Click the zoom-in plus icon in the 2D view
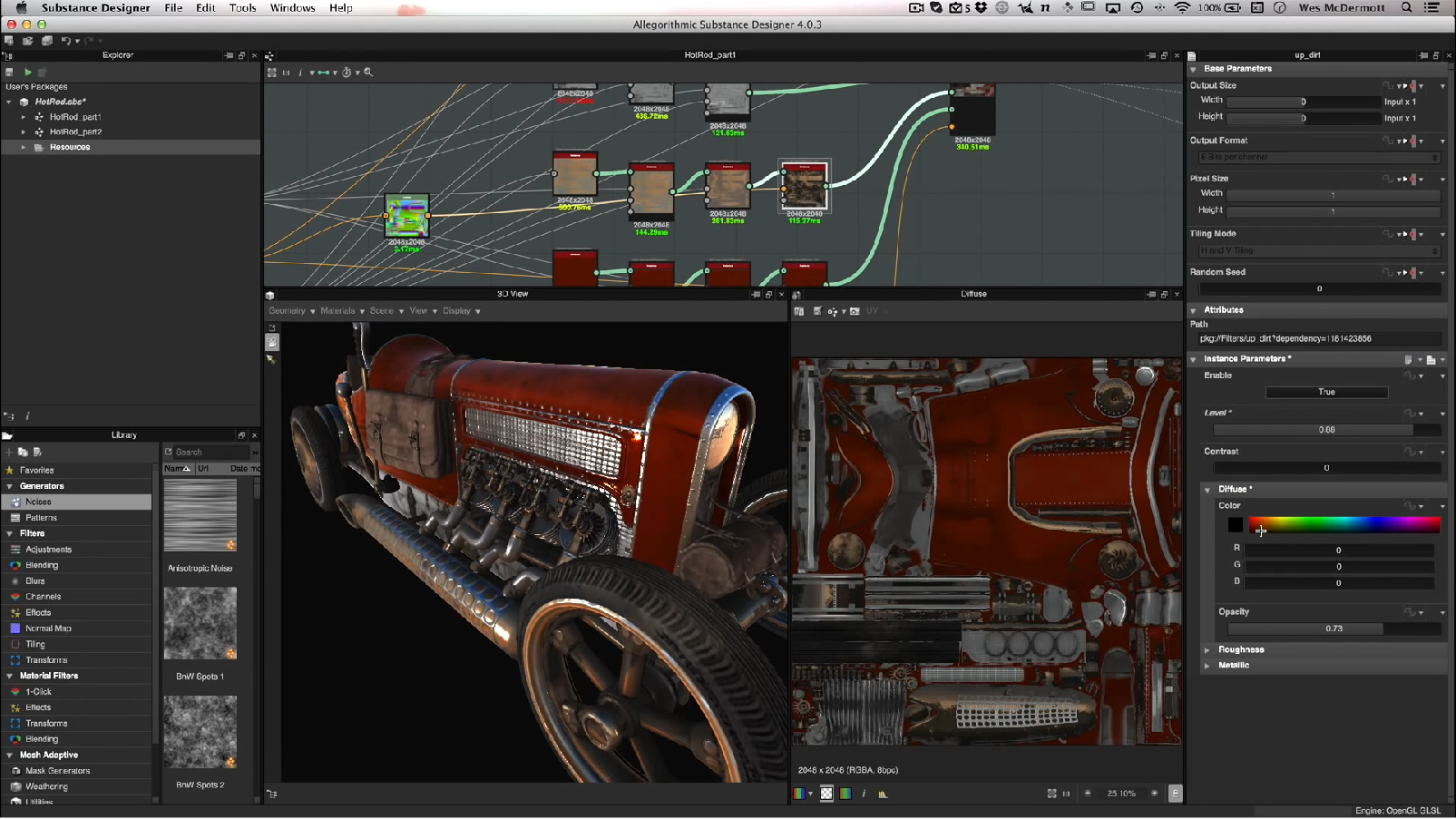 pos(1154,794)
